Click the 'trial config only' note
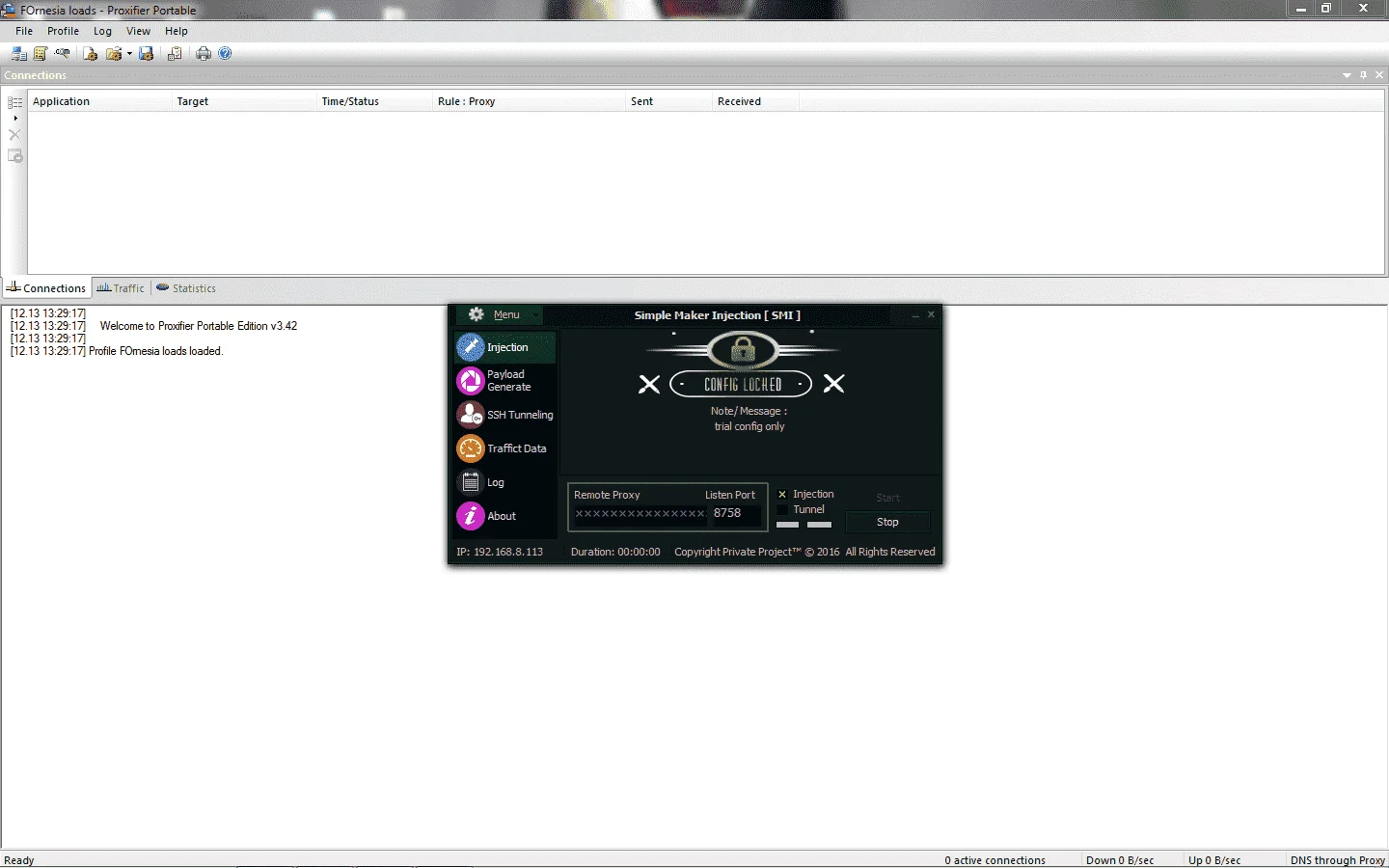 [x=749, y=426]
